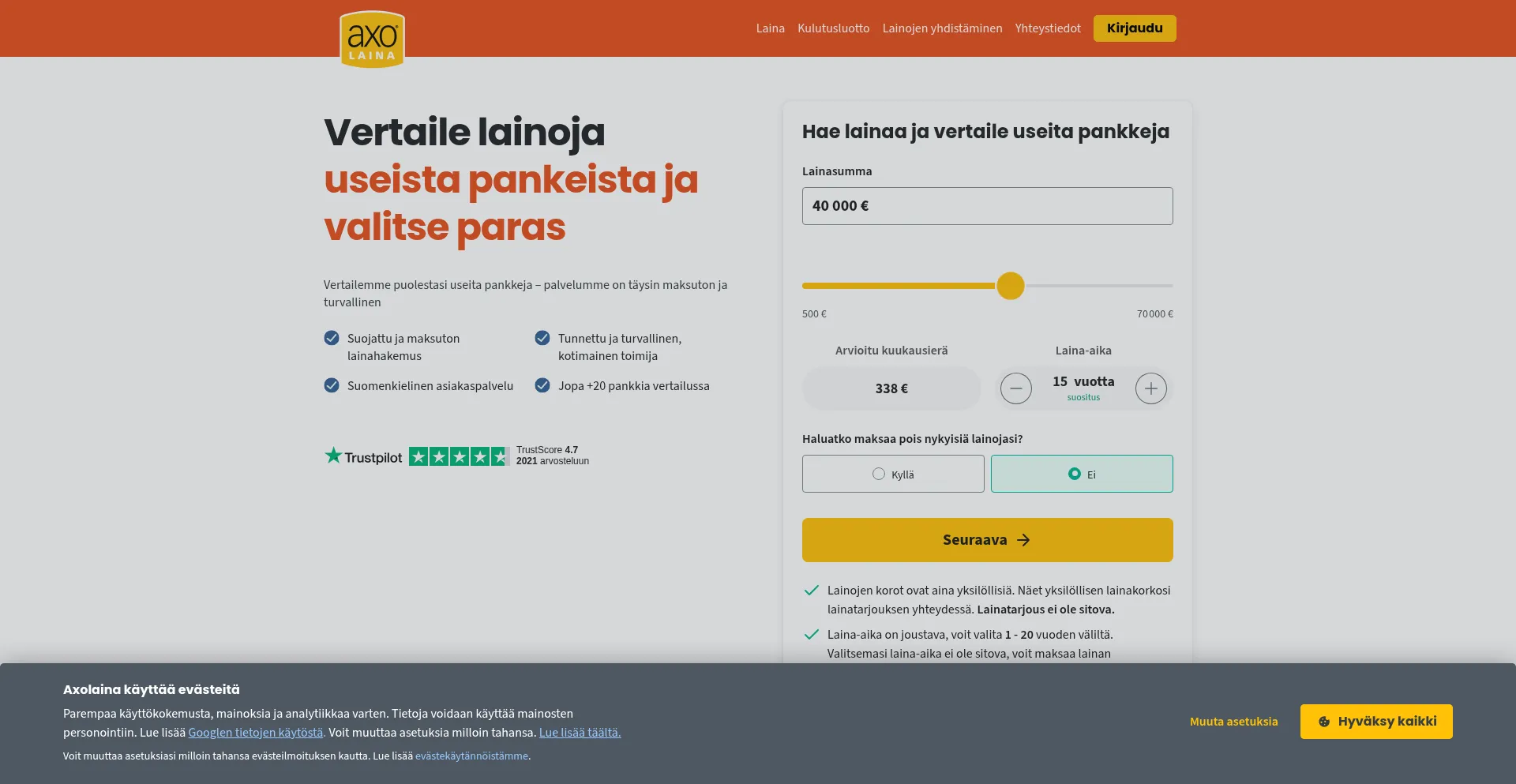Open Lainojen yhdistäminen menu item

point(942,28)
